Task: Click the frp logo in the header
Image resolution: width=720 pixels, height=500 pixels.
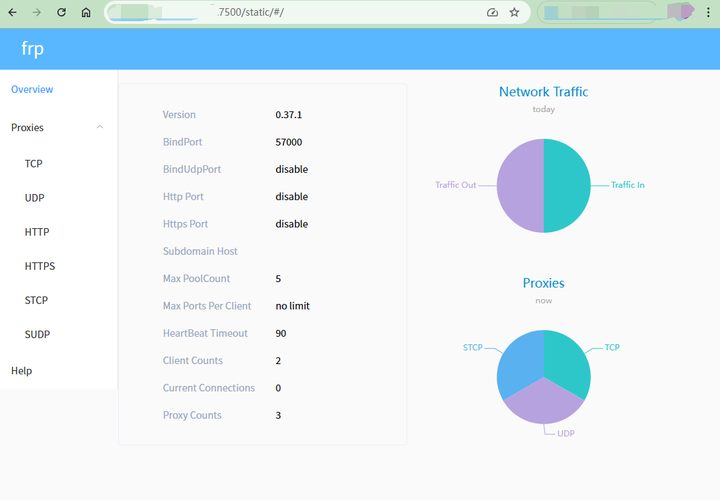Action: pos(33,49)
